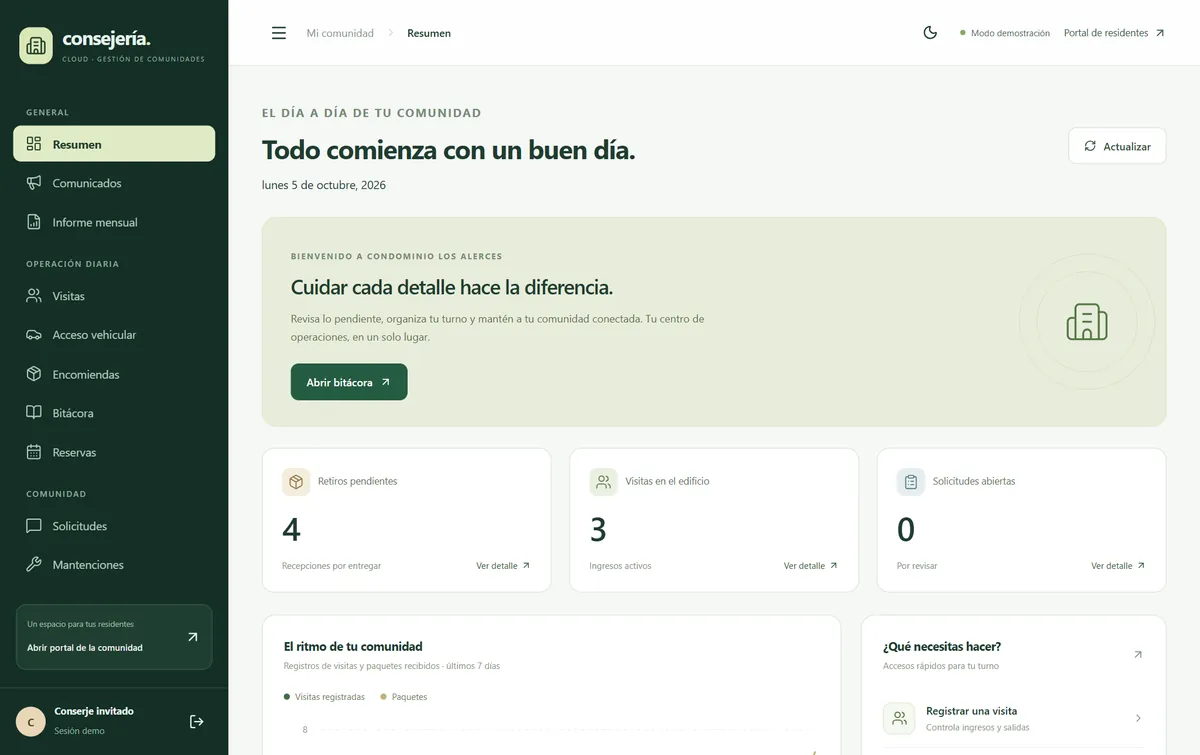Click the Conserje invitado avatar
This screenshot has width=1200, height=755.
[31, 721]
